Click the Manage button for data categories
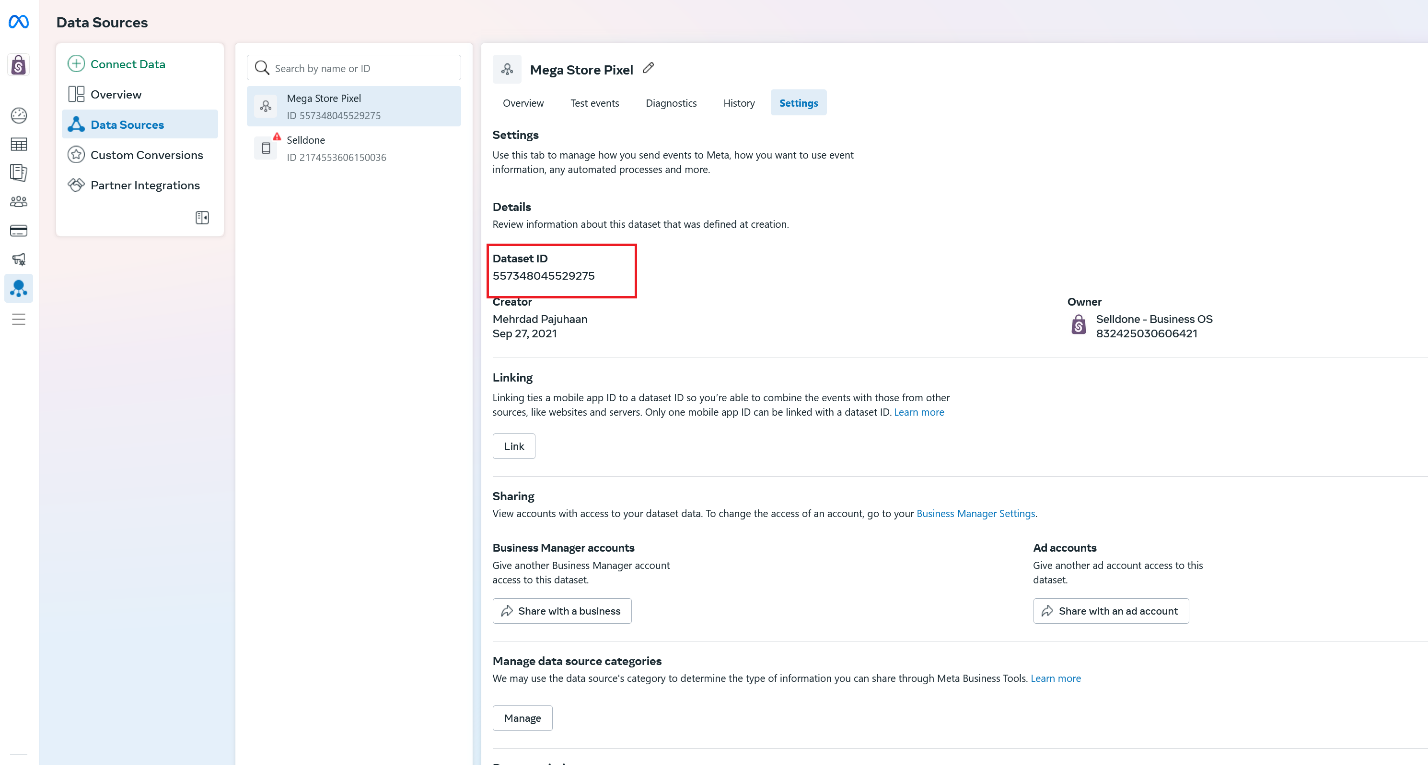The height and width of the screenshot is (765, 1428). (522, 718)
